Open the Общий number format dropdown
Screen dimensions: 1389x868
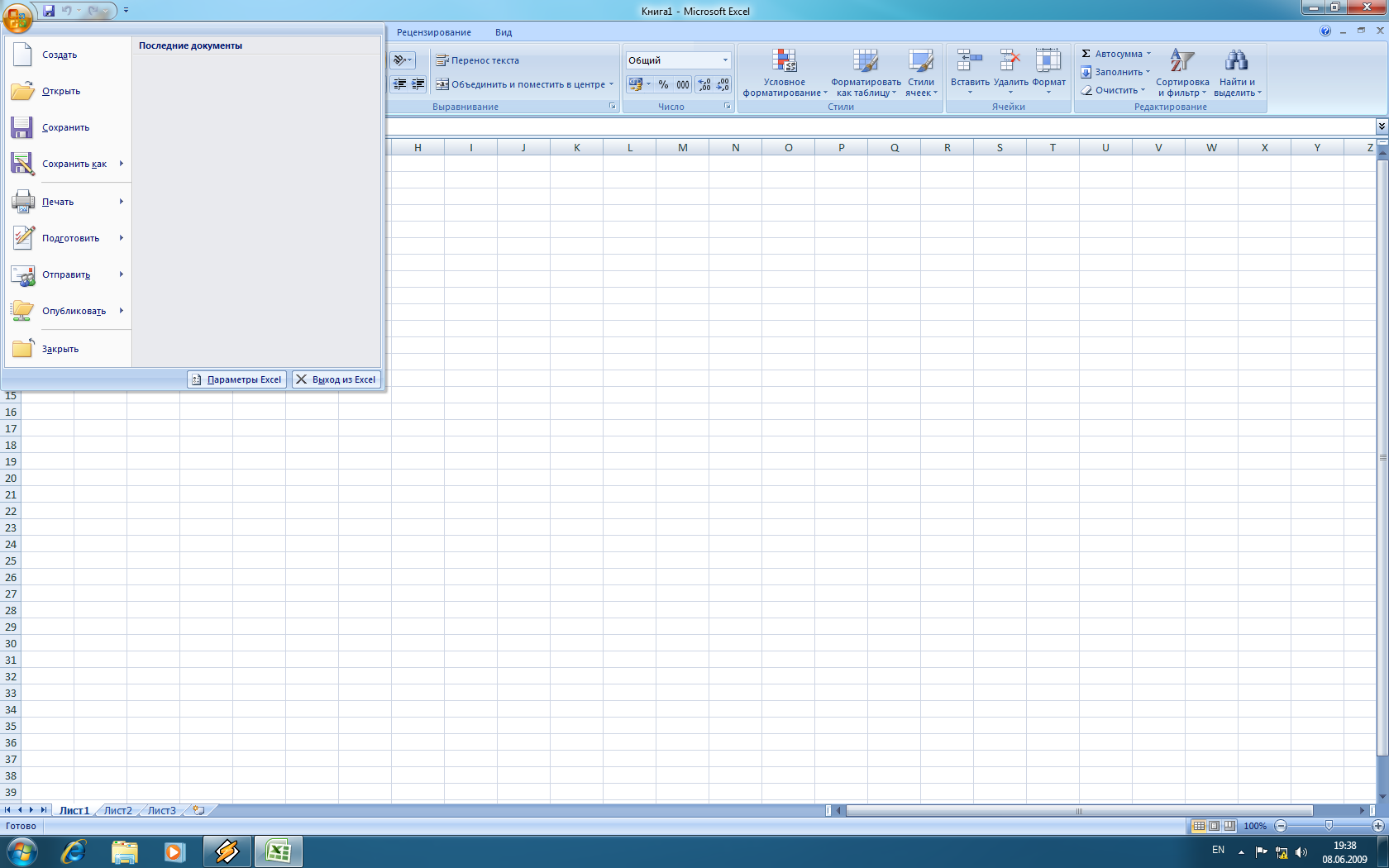(725, 60)
